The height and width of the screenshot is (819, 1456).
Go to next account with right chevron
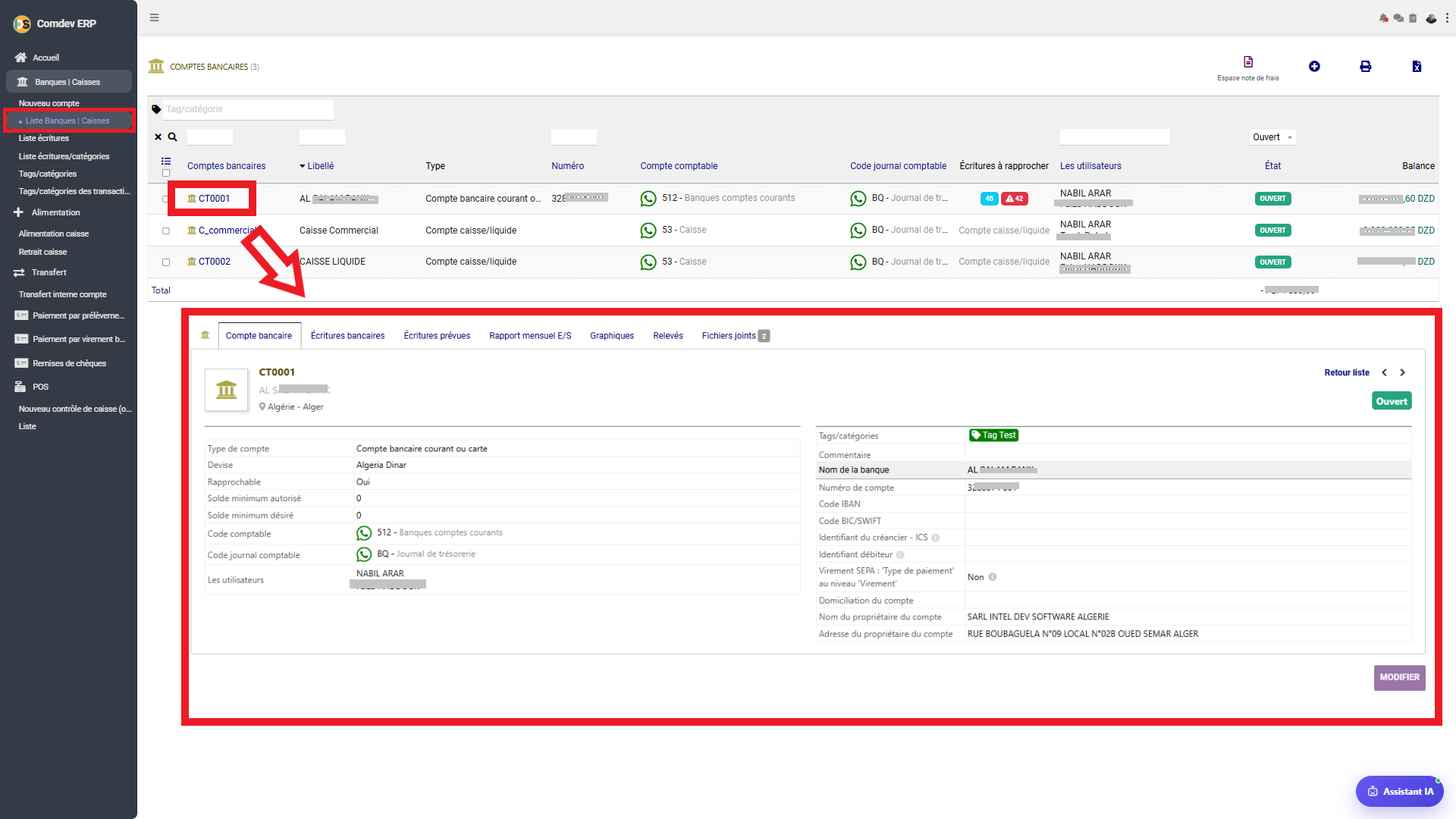[1403, 372]
